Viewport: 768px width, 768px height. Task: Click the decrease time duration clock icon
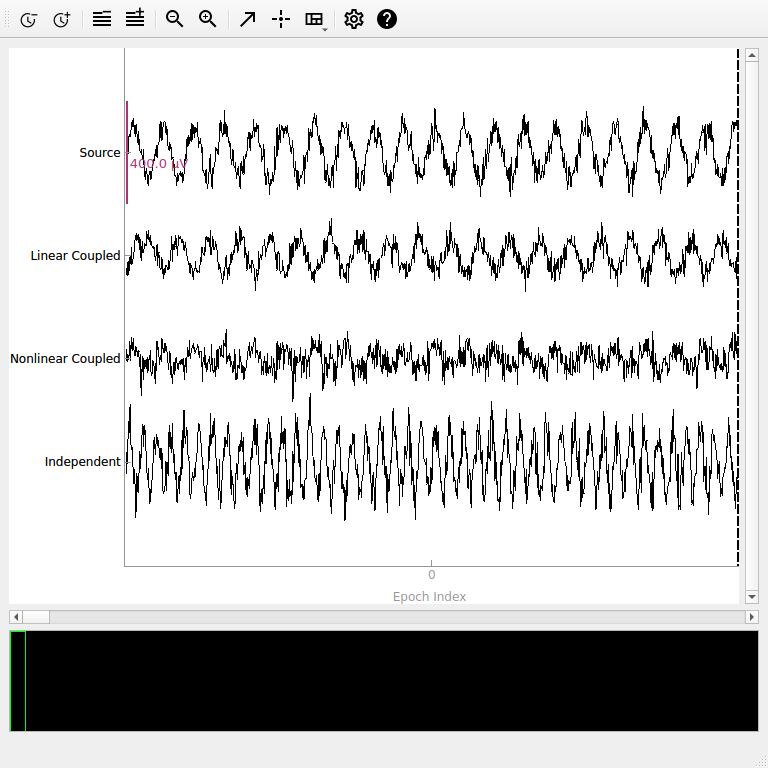click(28, 19)
